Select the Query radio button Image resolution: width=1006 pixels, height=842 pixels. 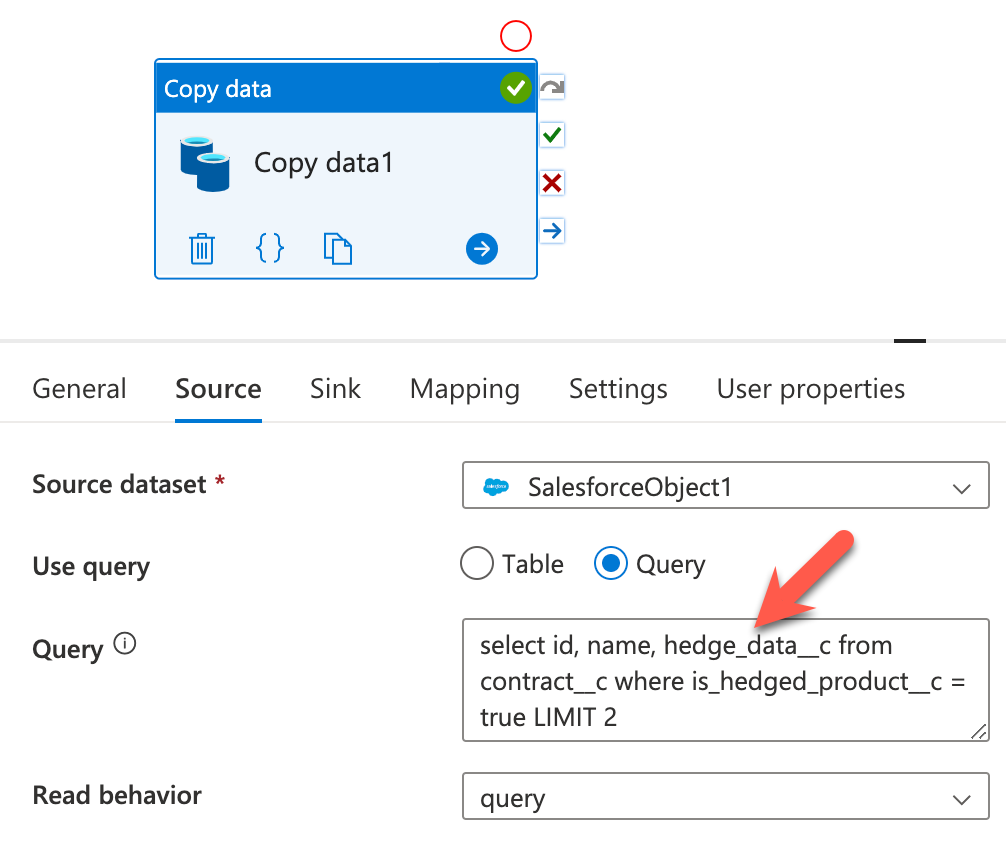(x=610, y=564)
